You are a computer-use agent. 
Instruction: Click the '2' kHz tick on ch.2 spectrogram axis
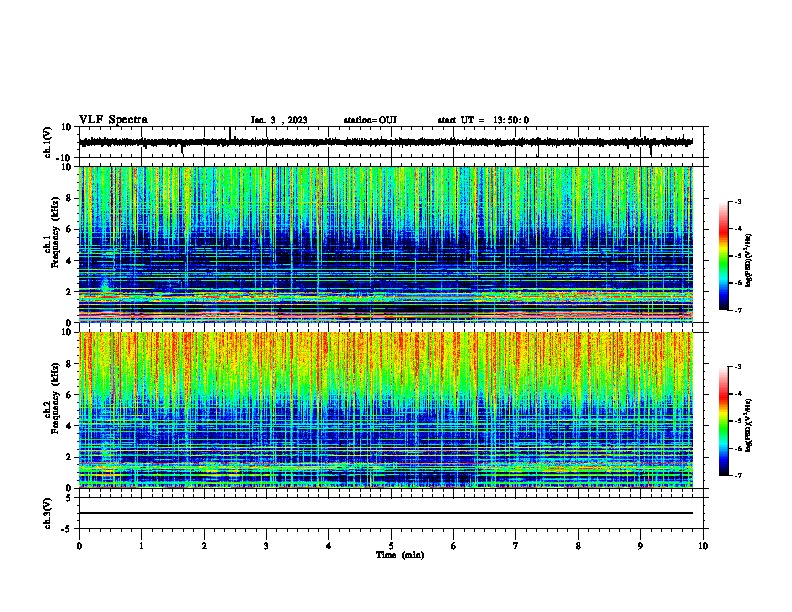[x=69, y=457]
